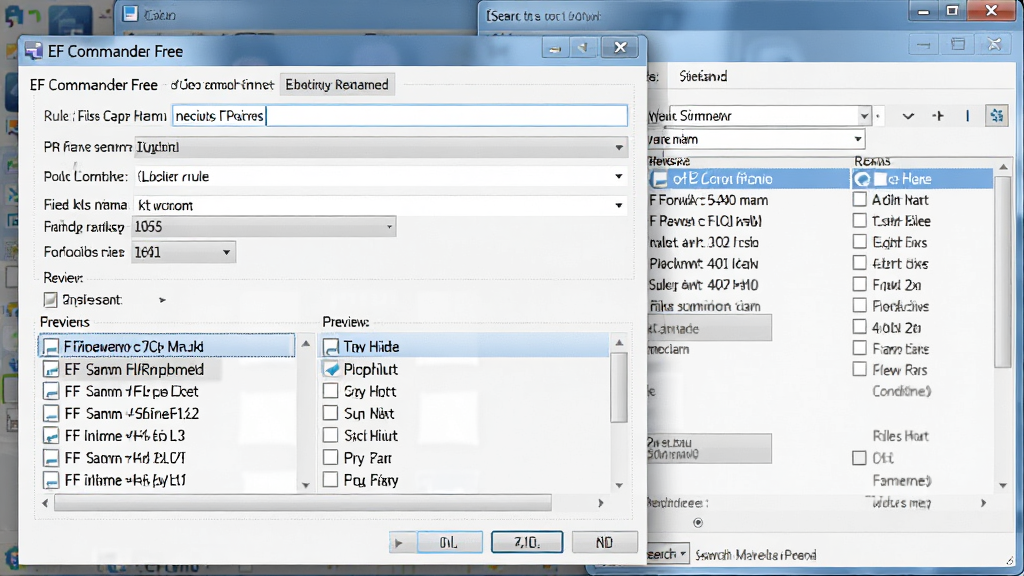Check 'Eght Exs' in the Search window

point(860,242)
